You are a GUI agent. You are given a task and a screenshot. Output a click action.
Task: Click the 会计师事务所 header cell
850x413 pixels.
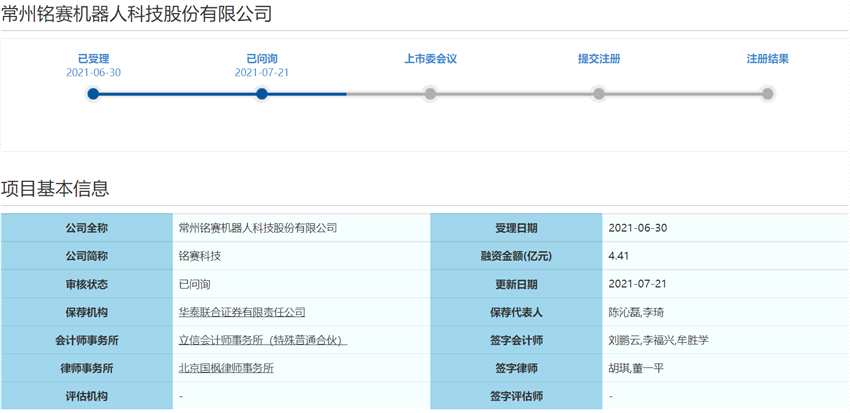87,340
